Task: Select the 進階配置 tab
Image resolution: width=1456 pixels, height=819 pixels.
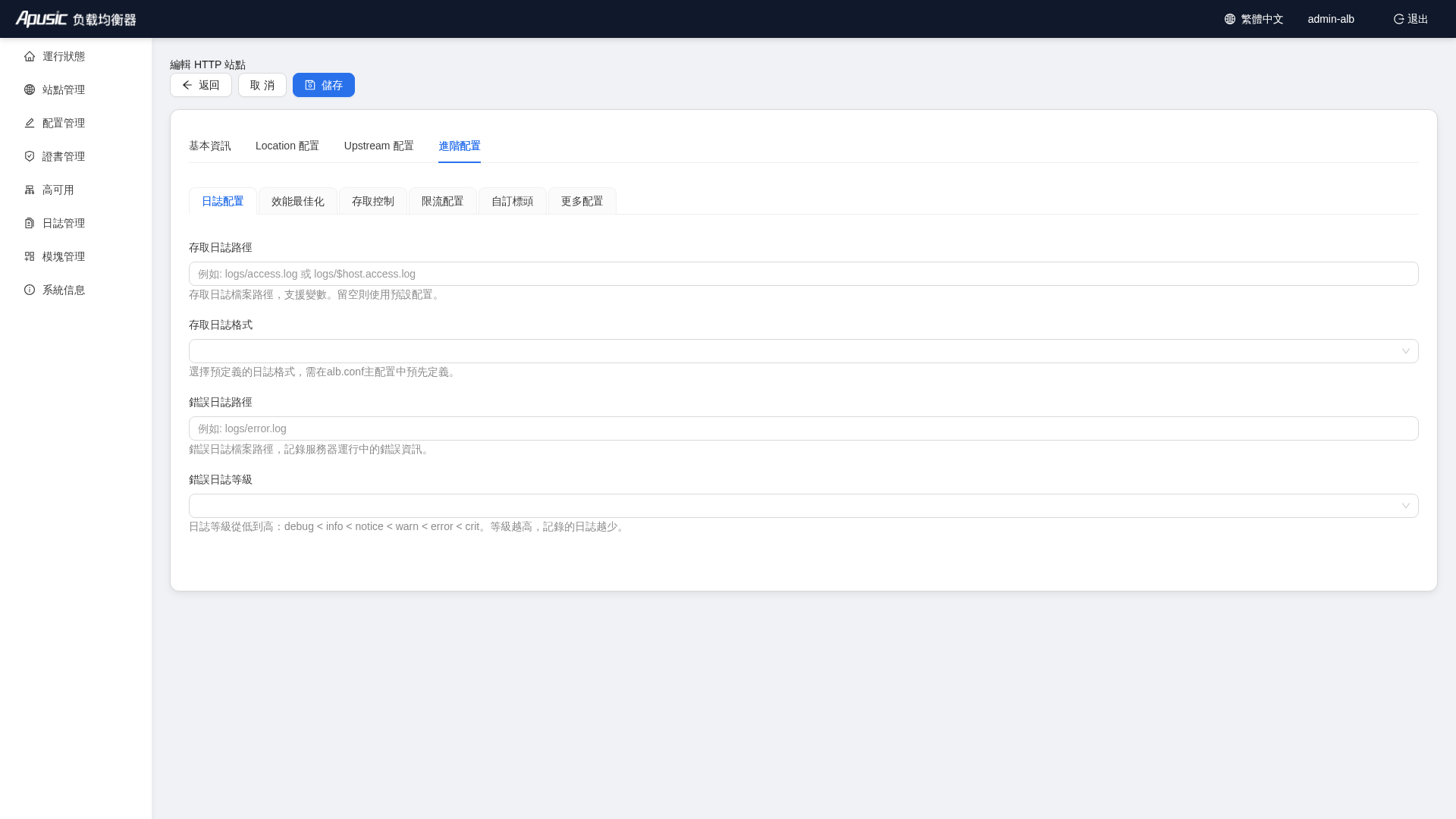Action: 460,146
